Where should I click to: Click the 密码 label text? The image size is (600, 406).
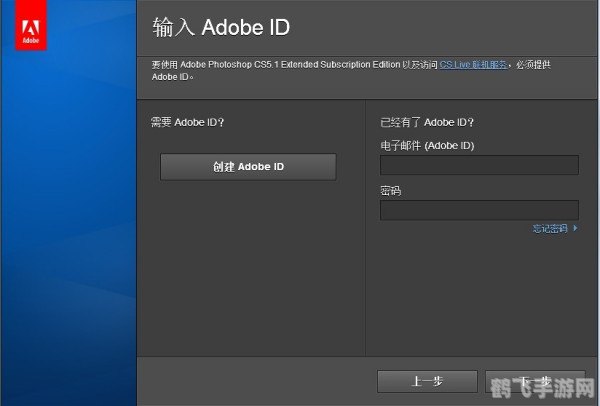click(x=390, y=191)
